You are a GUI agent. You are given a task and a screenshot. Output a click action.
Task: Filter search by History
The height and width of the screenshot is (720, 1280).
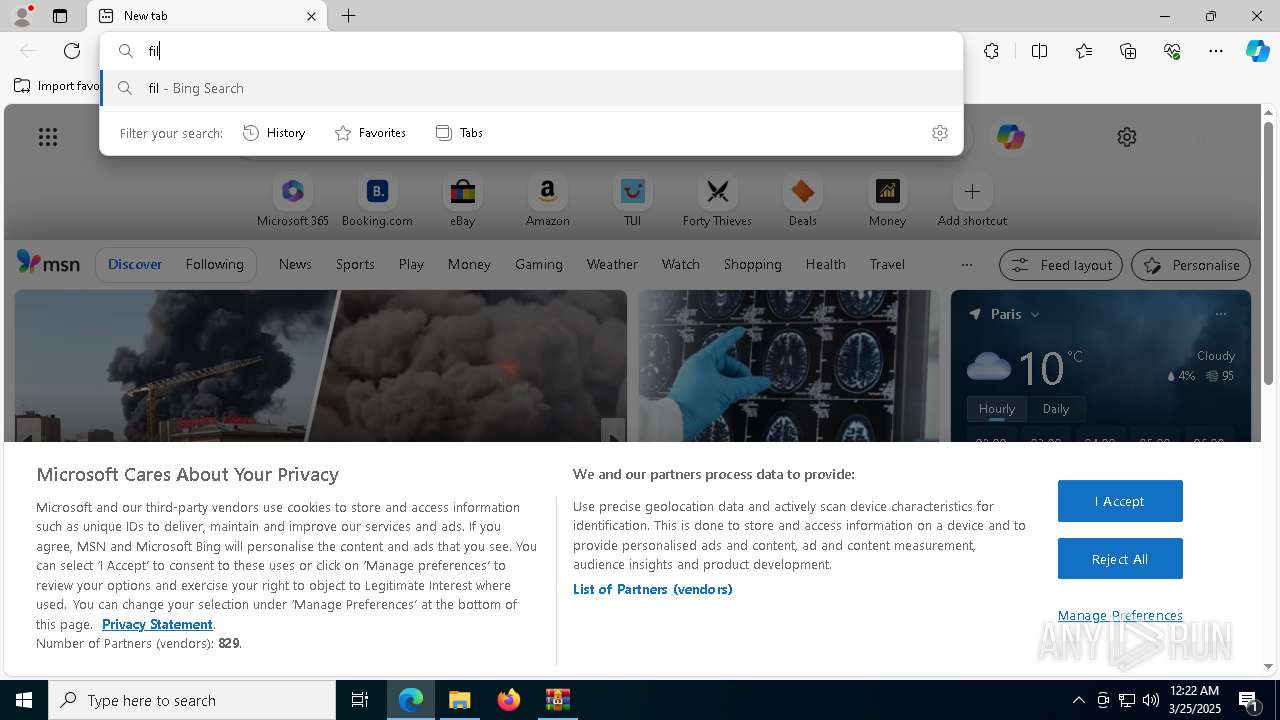tap(275, 133)
